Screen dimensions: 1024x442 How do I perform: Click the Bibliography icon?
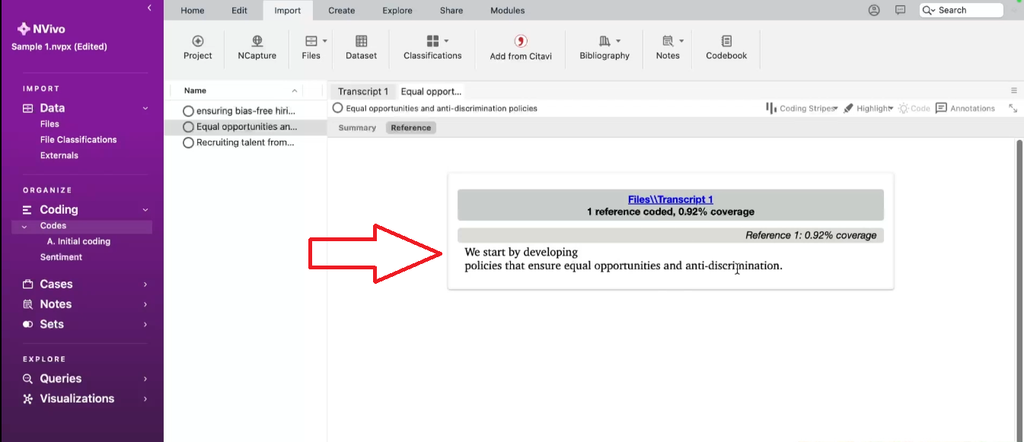604,41
